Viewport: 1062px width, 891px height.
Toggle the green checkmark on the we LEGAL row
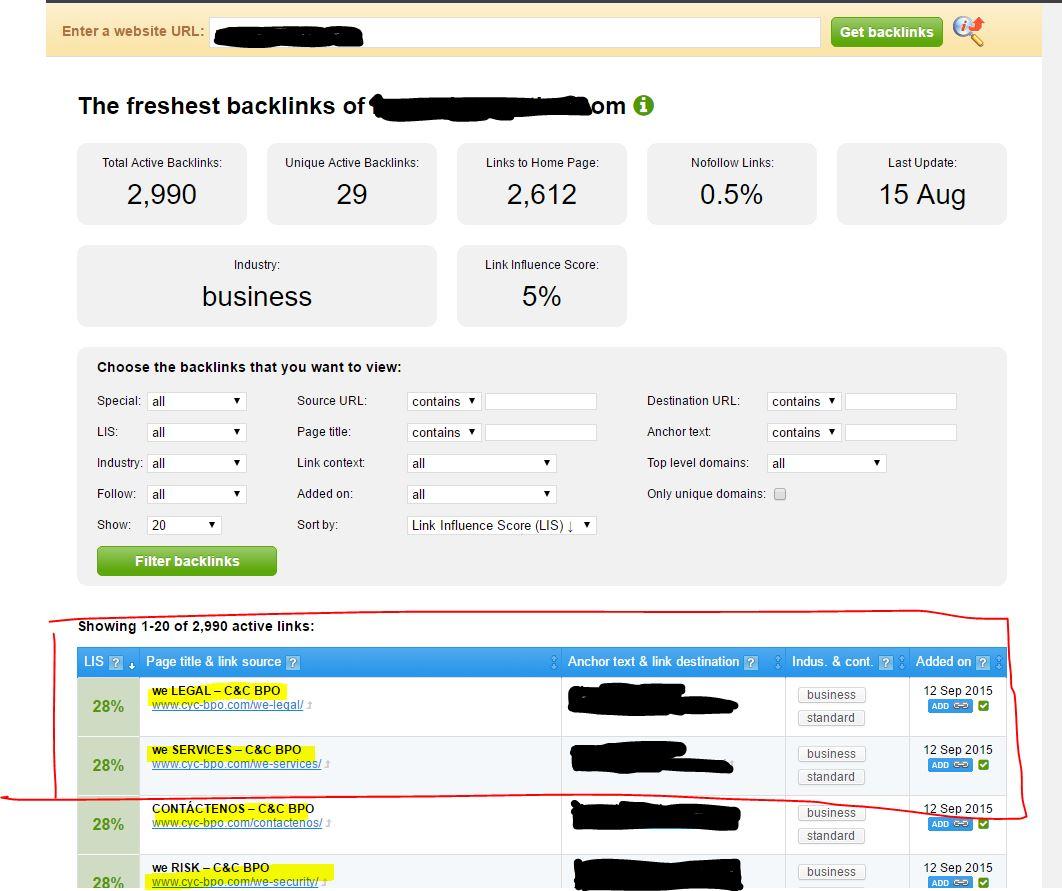tap(984, 706)
